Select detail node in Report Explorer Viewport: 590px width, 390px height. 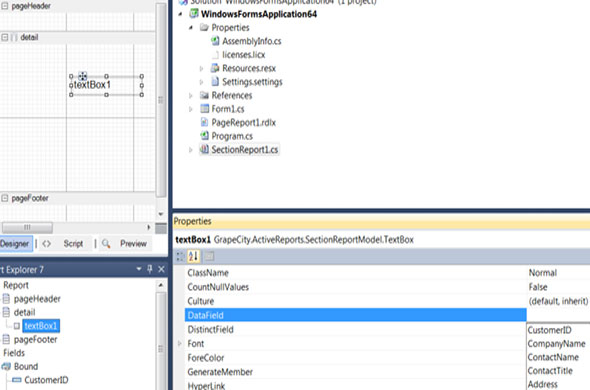24,312
